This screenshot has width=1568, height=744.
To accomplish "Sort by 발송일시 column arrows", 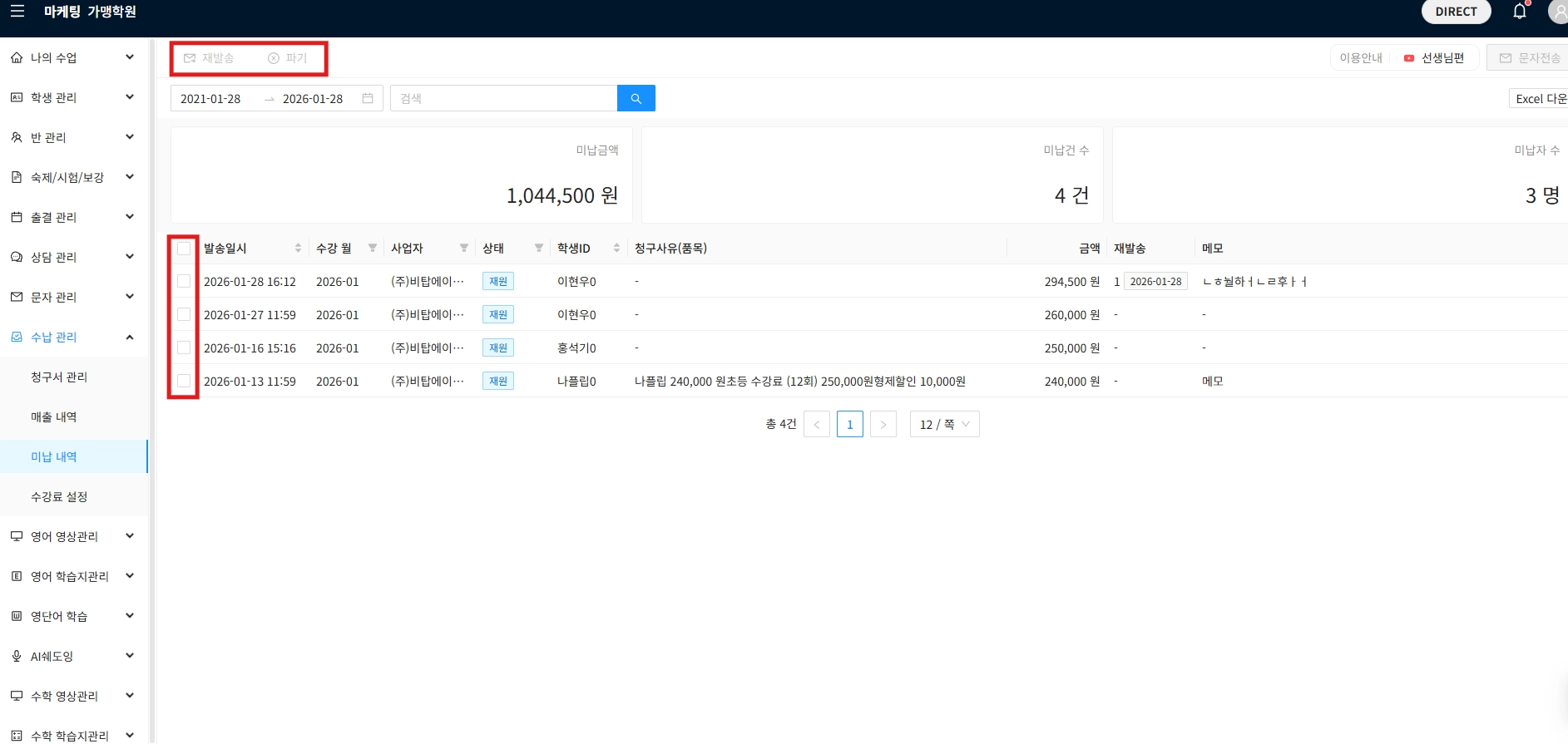I will tap(298, 248).
